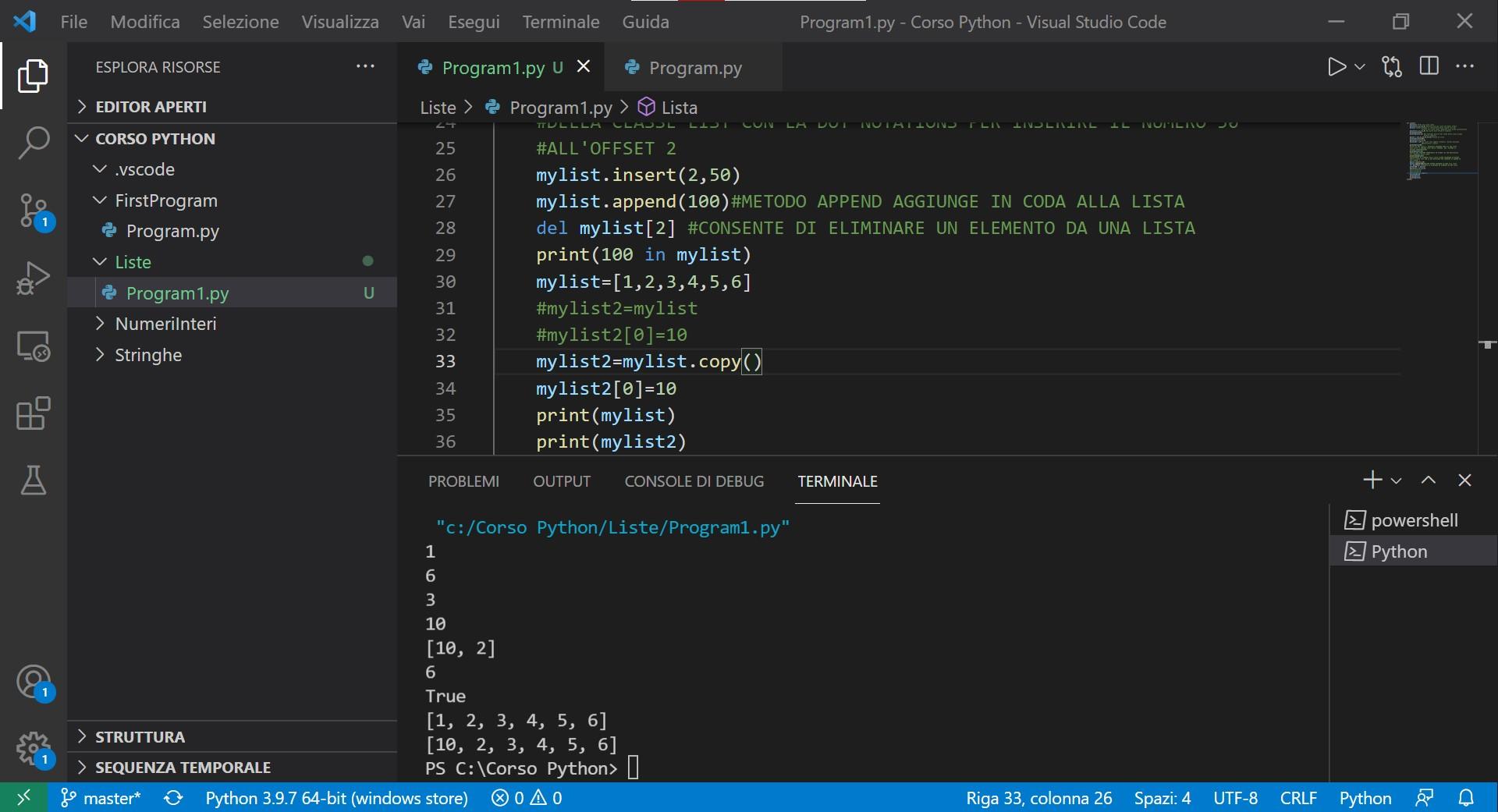
Task: Change line ending via CRLF item
Action: coord(1298,797)
